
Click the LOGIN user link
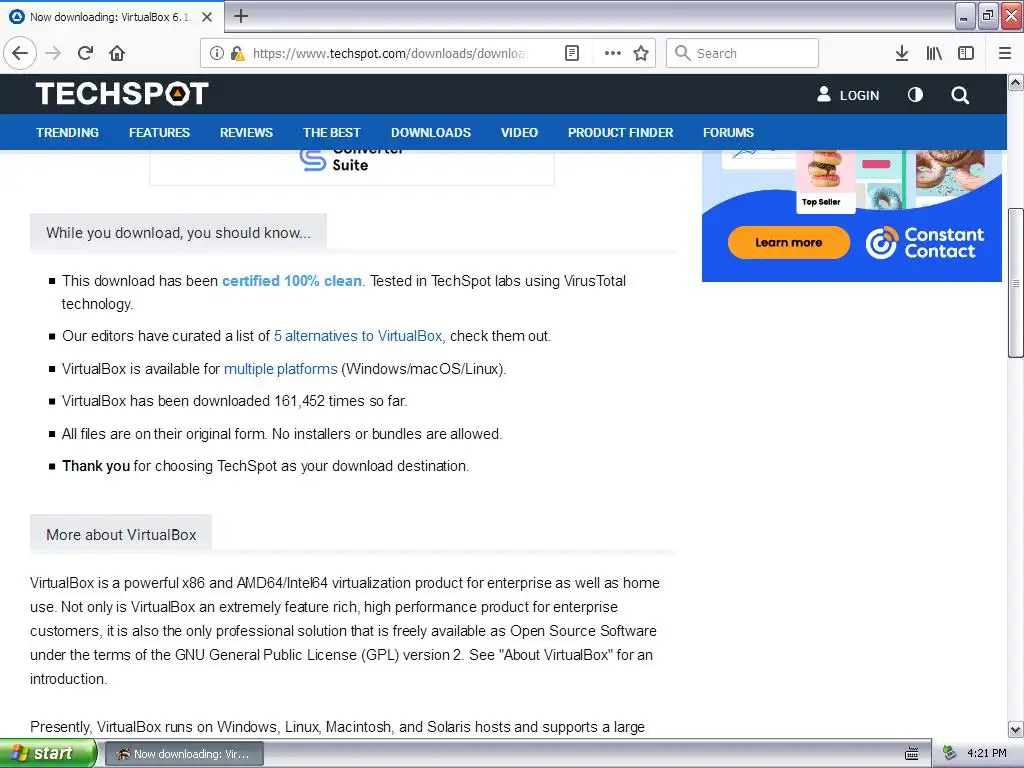[848, 95]
